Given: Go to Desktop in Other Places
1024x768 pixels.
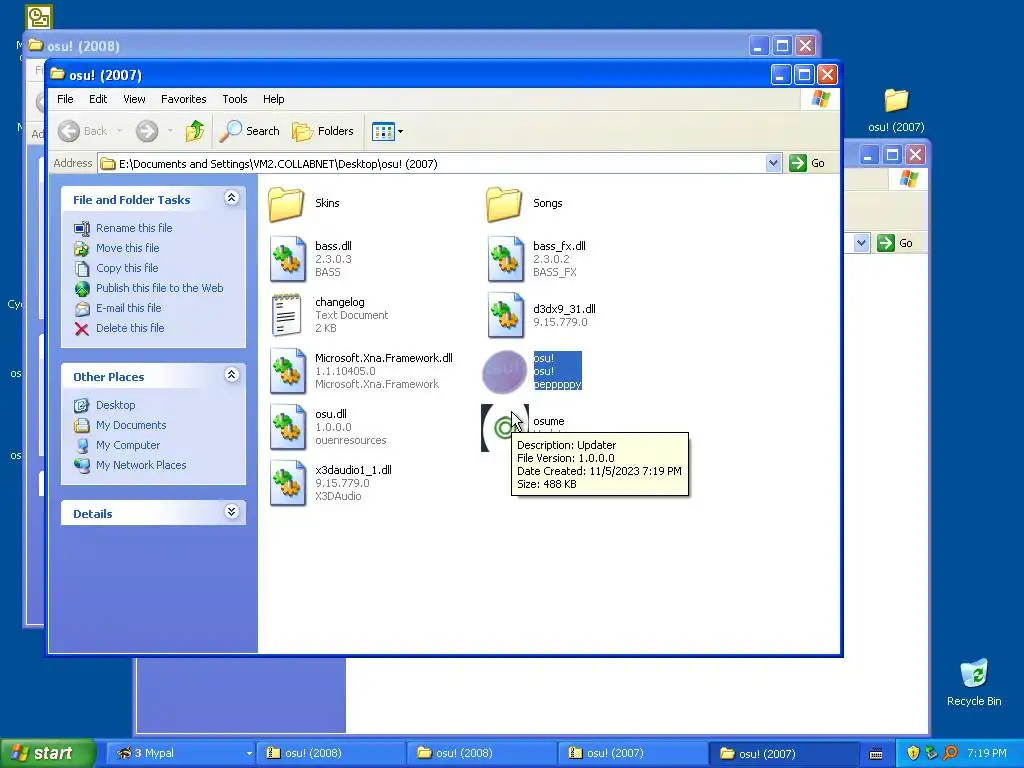Looking at the screenshot, I should 104,405.
